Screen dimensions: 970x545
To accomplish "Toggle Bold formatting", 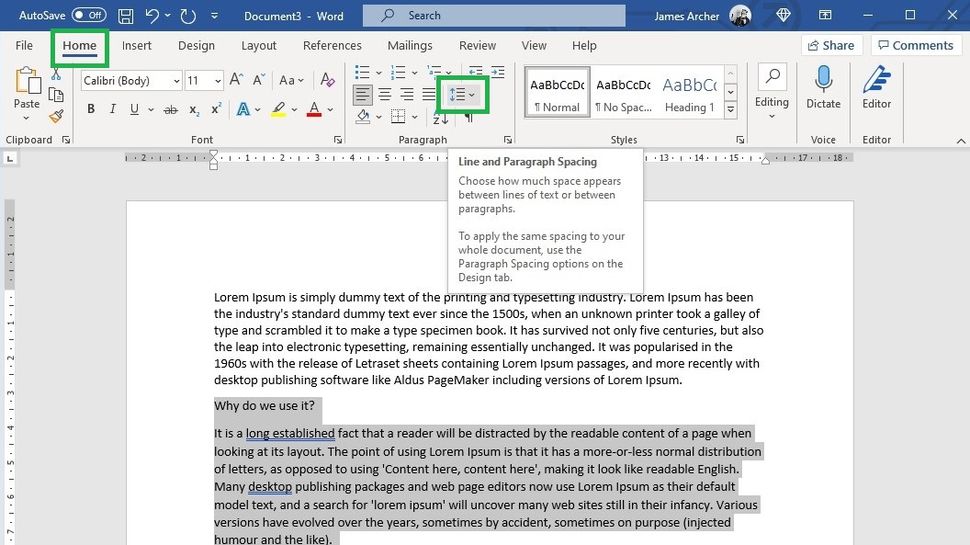I will 91,109.
